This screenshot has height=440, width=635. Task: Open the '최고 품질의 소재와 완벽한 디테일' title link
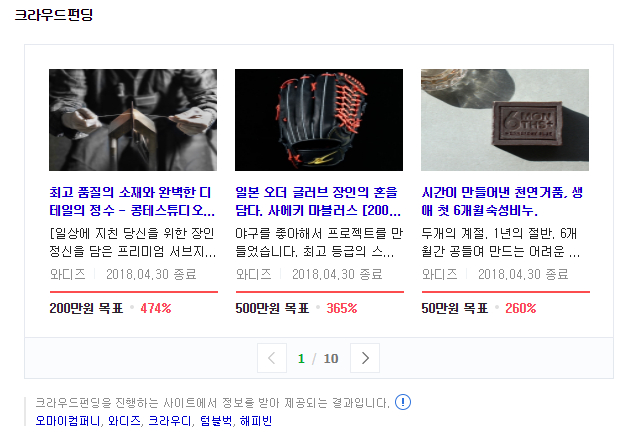click(132, 201)
